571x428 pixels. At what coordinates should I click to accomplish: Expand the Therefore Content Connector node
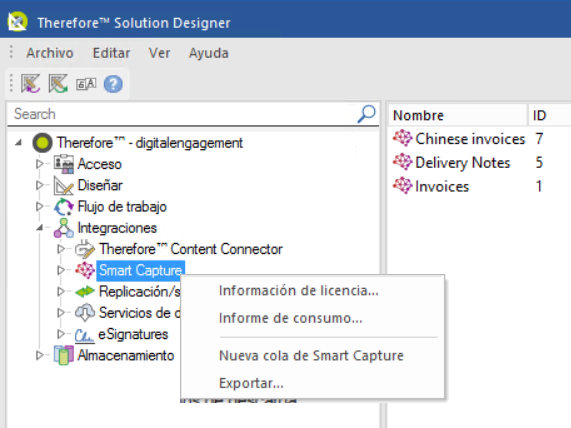[x=61, y=249]
